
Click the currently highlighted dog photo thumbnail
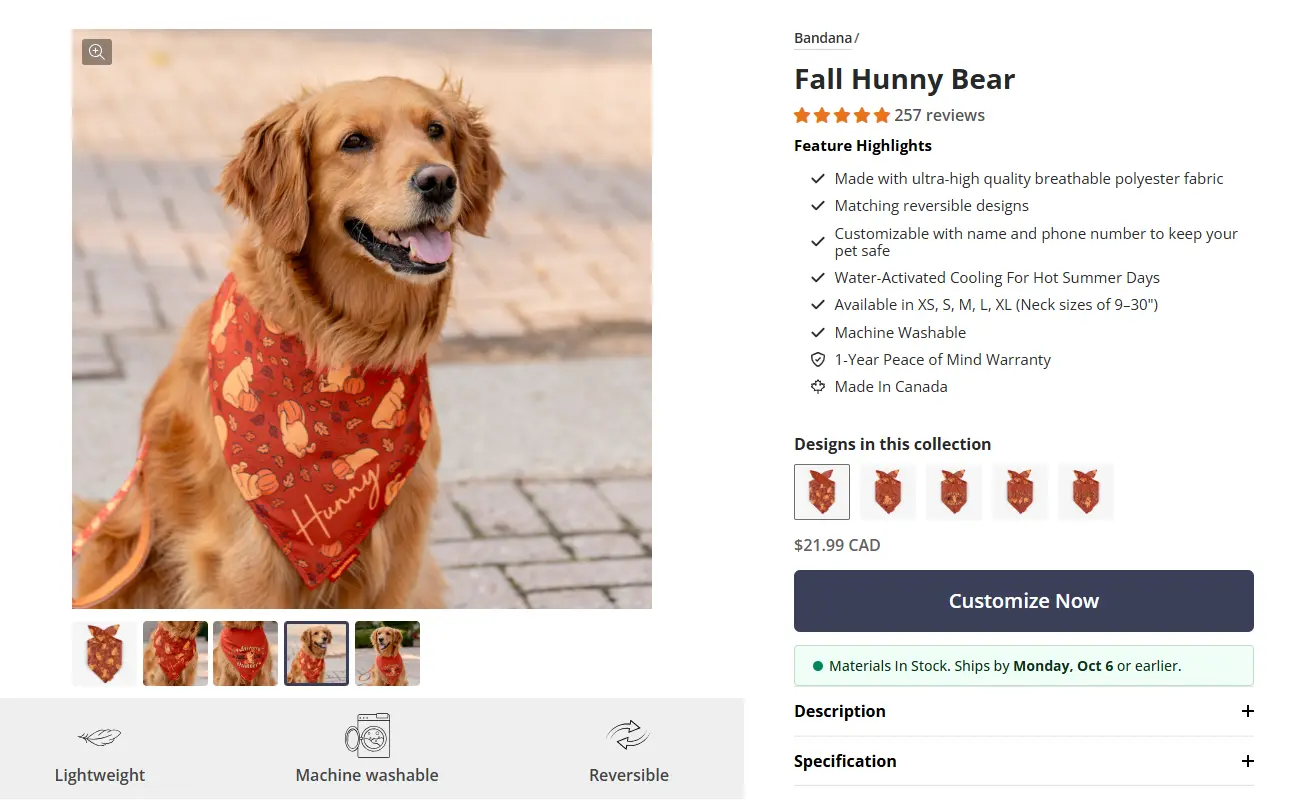(x=316, y=653)
